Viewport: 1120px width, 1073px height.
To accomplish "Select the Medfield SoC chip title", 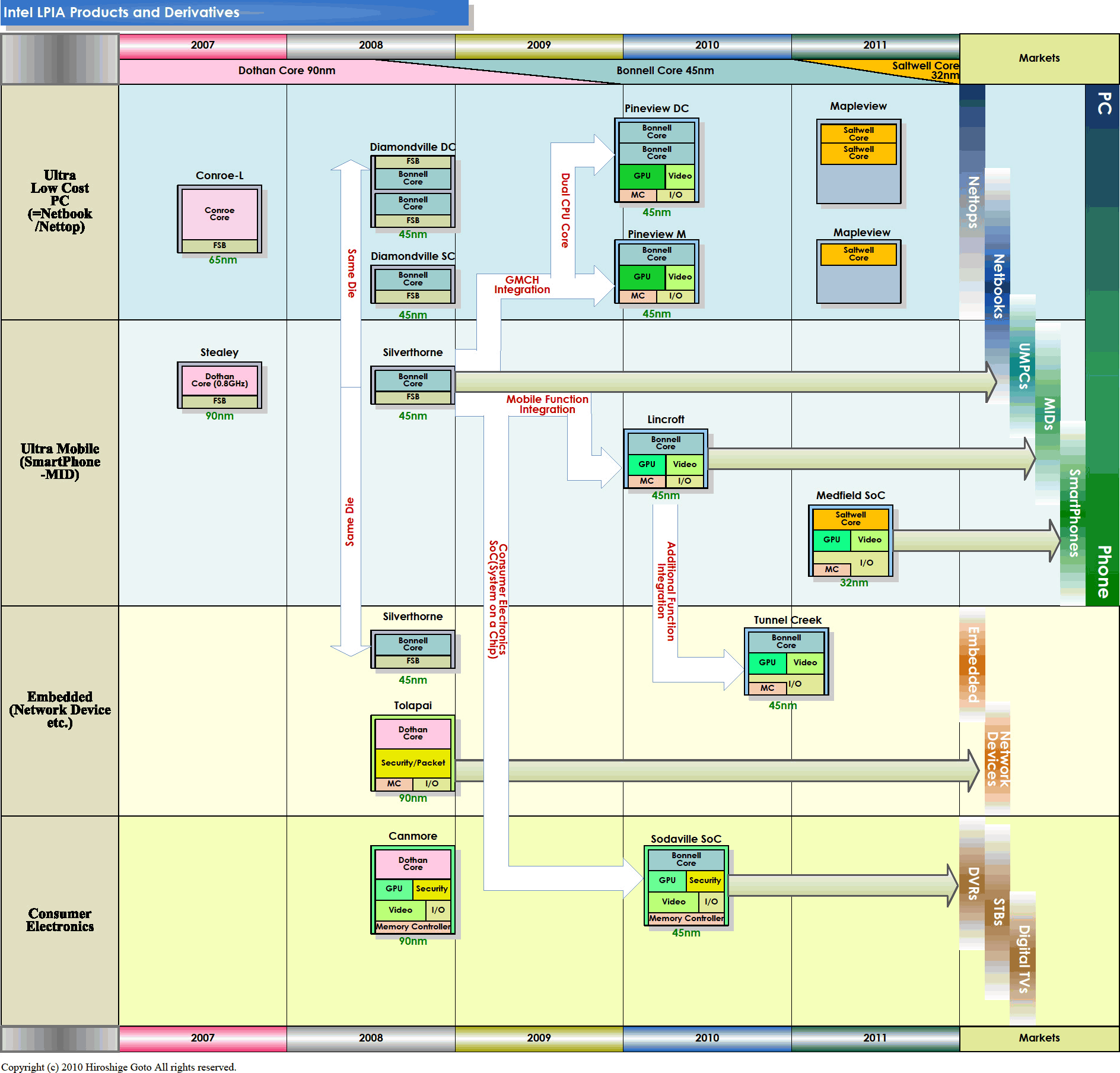I will pos(851,496).
